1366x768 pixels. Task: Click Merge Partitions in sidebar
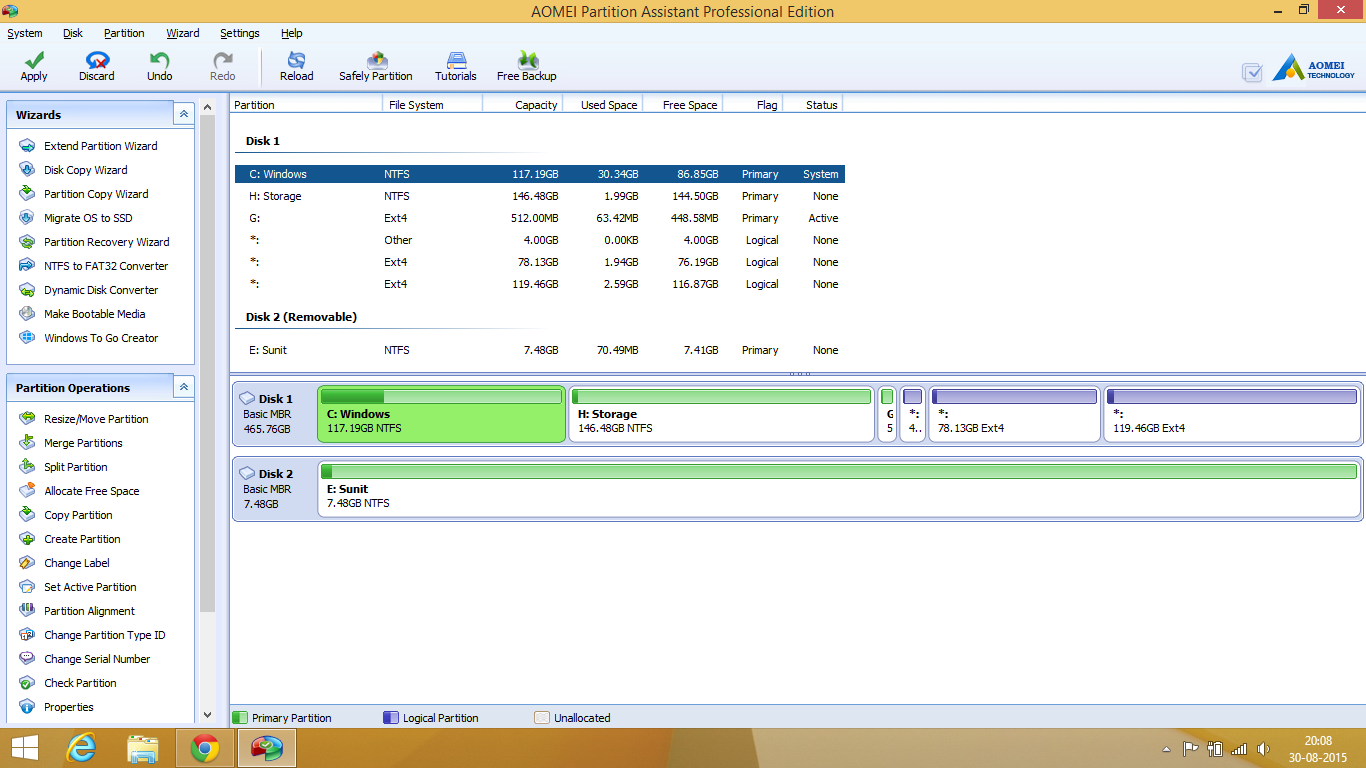coord(83,443)
